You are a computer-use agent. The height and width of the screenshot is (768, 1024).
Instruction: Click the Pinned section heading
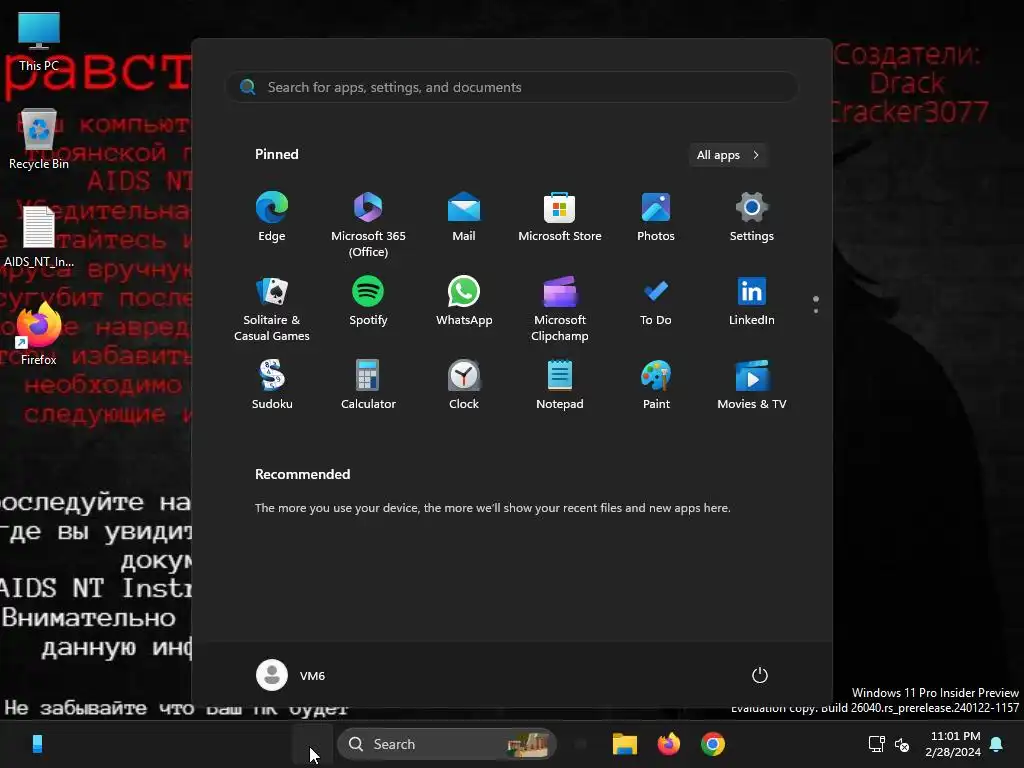click(276, 154)
